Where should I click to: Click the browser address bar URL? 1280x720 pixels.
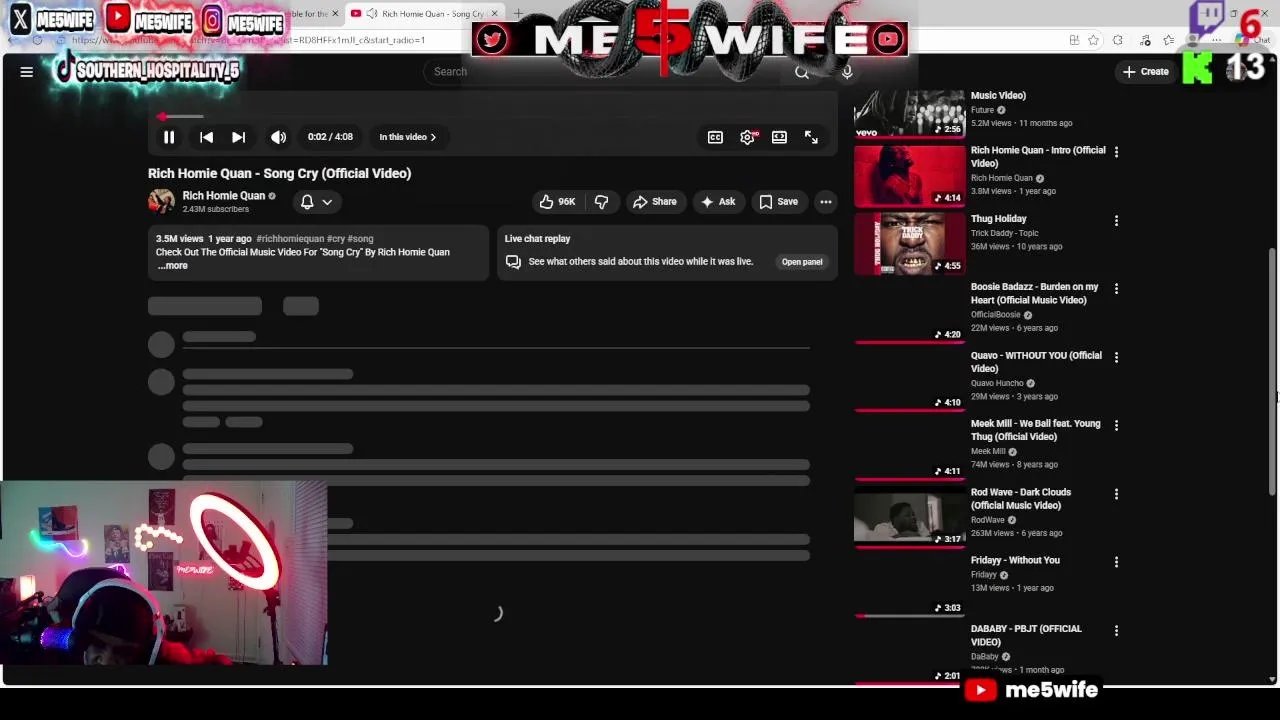point(248,40)
